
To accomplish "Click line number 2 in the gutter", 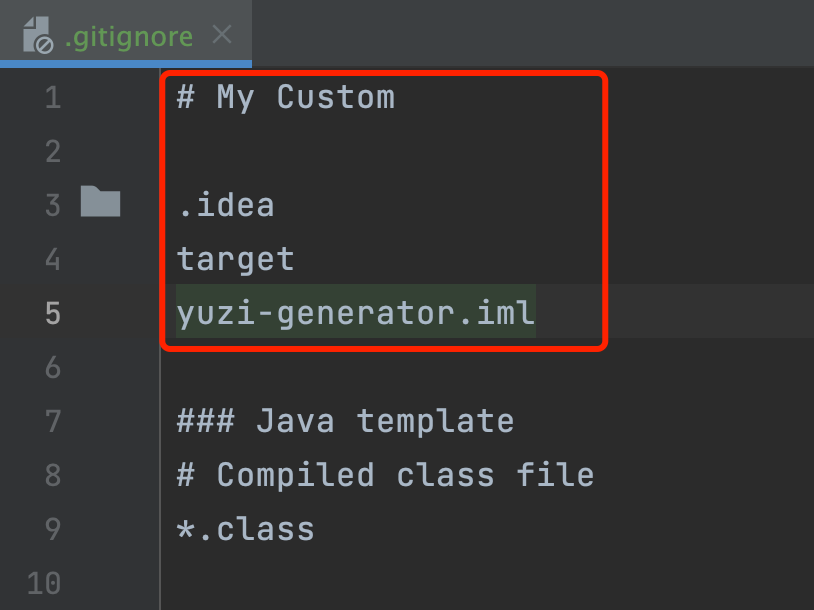I will (52, 152).
